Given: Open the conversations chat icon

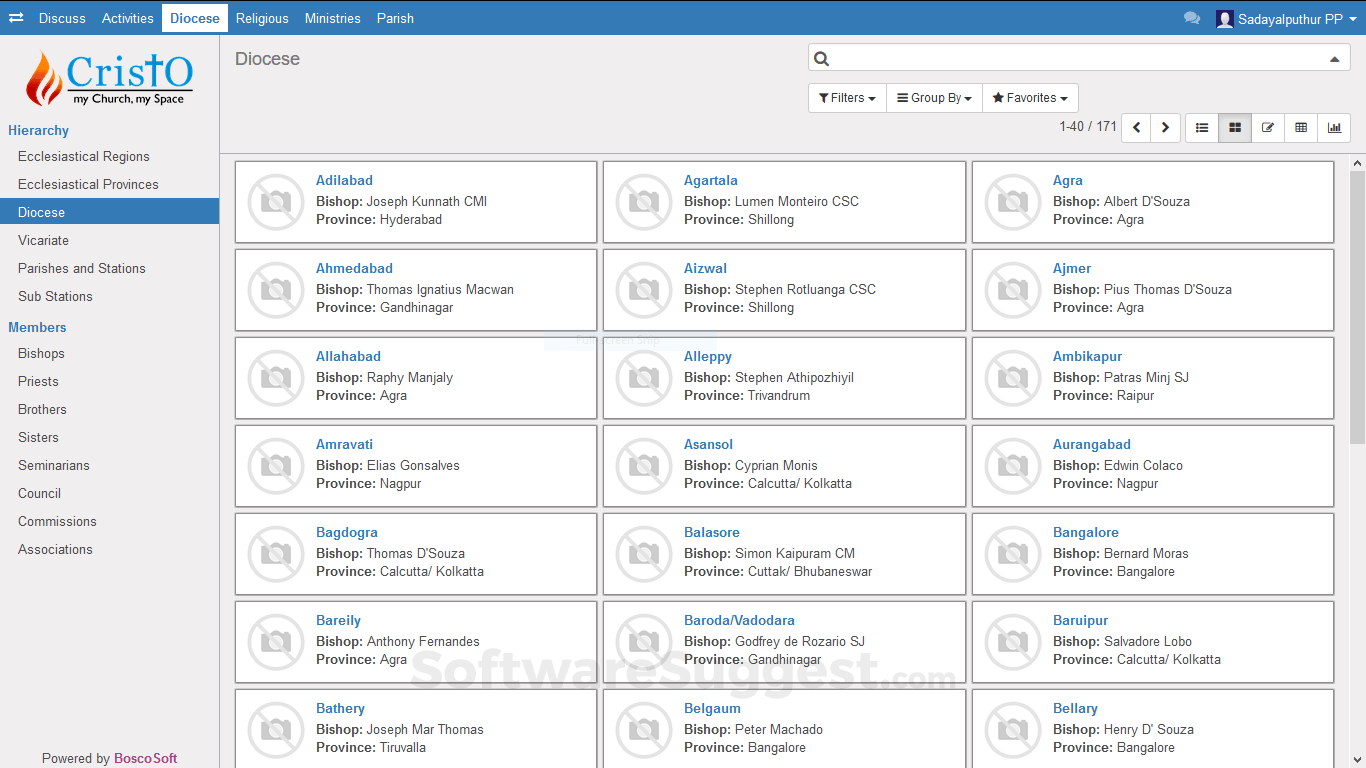Looking at the screenshot, I should [x=1191, y=18].
